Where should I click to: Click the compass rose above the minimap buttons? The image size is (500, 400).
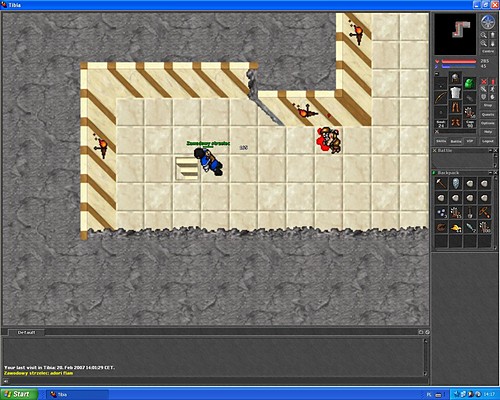pyautogui.click(x=488, y=22)
